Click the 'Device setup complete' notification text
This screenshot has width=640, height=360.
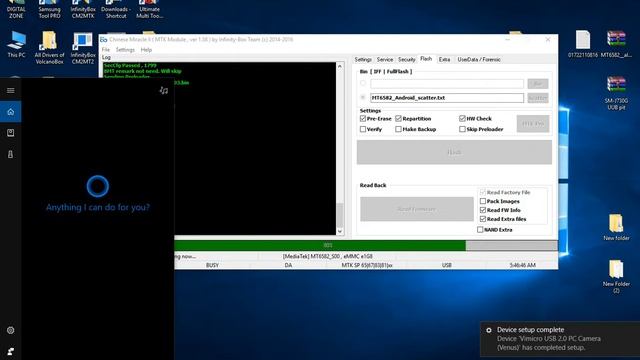coord(530,330)
